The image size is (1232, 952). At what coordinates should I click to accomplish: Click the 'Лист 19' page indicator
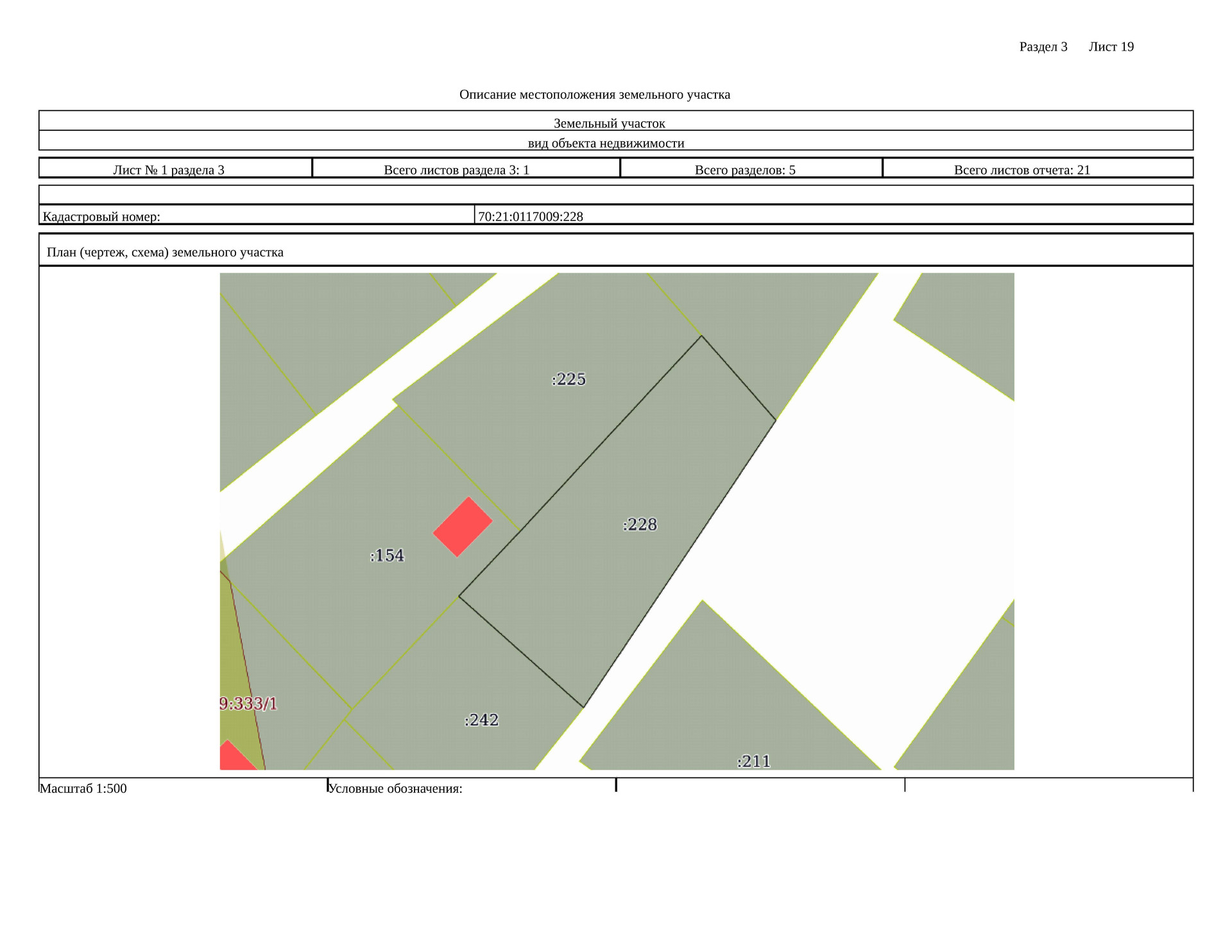click(x=1111, y=46)
